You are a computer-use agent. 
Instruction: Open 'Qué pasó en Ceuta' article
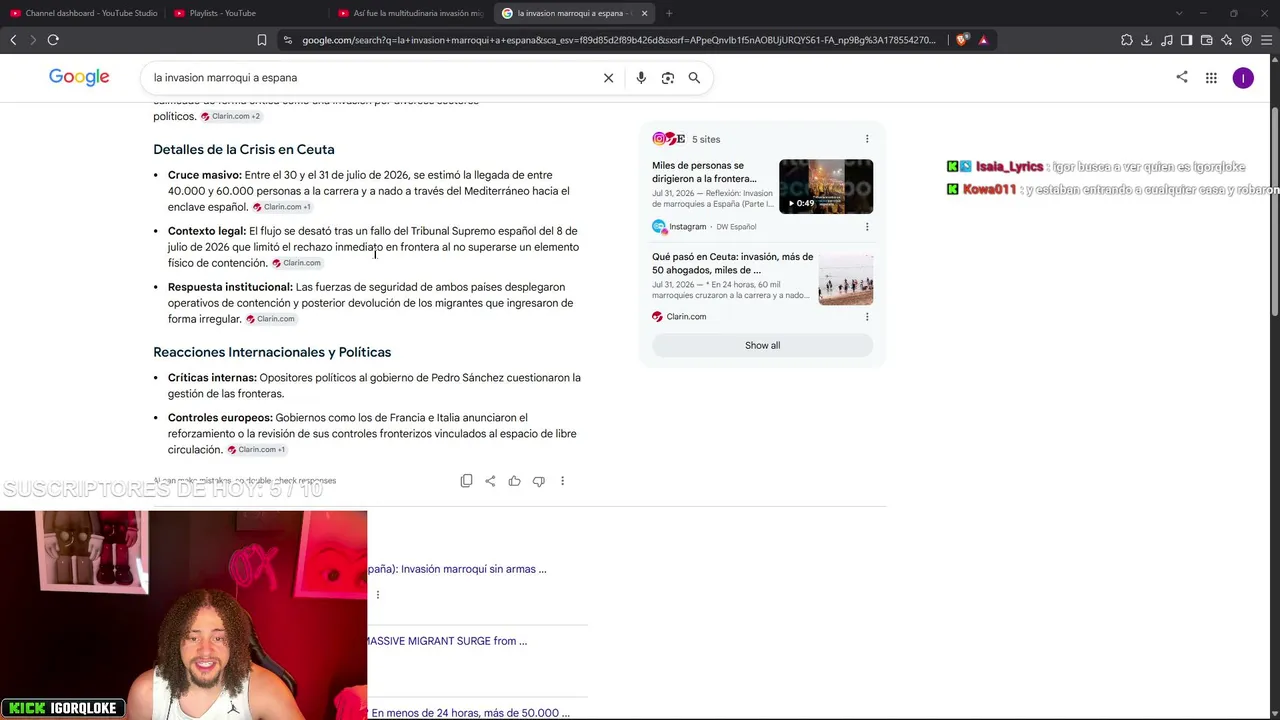(733, 263)
